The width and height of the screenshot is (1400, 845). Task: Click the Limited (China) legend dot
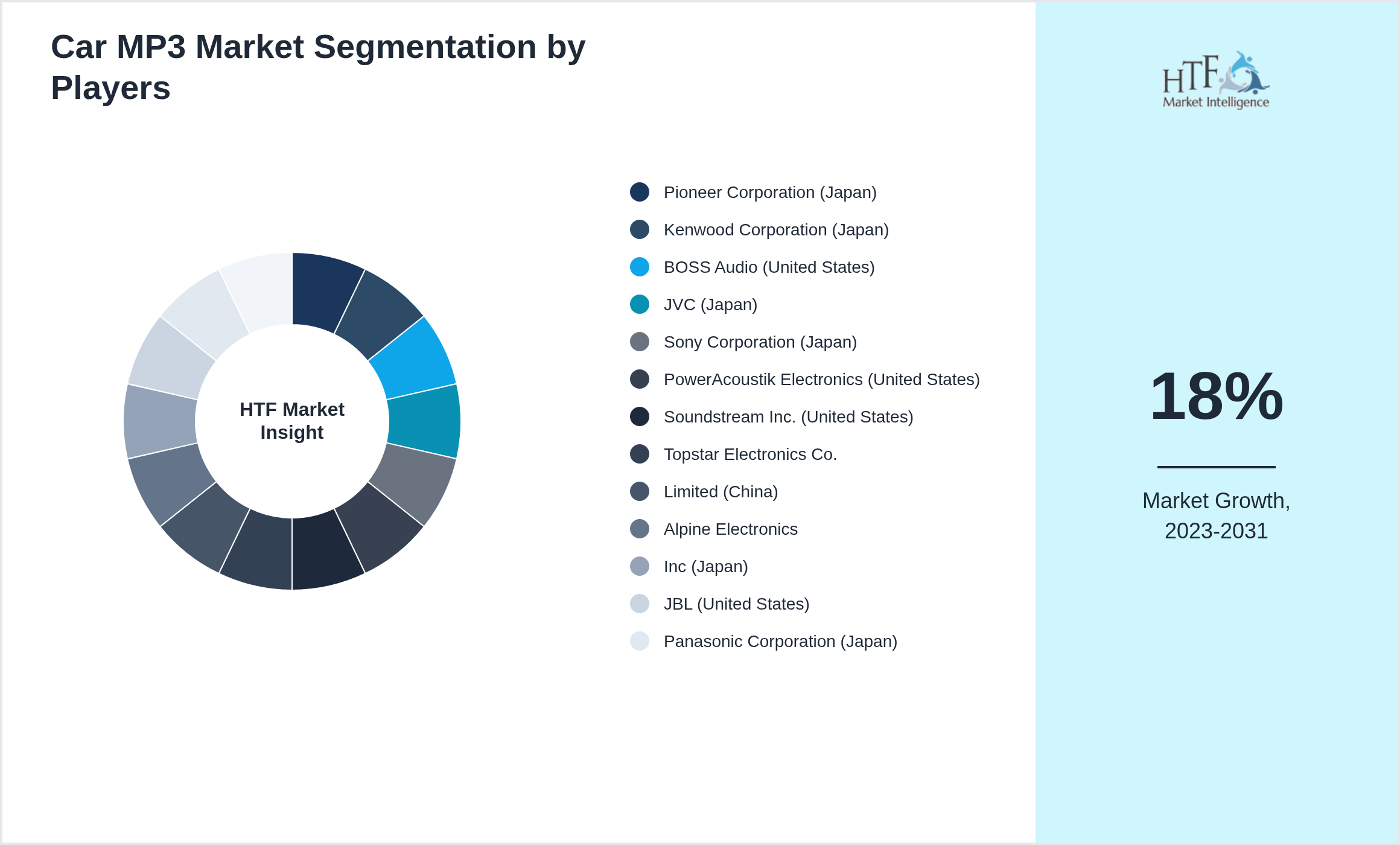[640, 491]
